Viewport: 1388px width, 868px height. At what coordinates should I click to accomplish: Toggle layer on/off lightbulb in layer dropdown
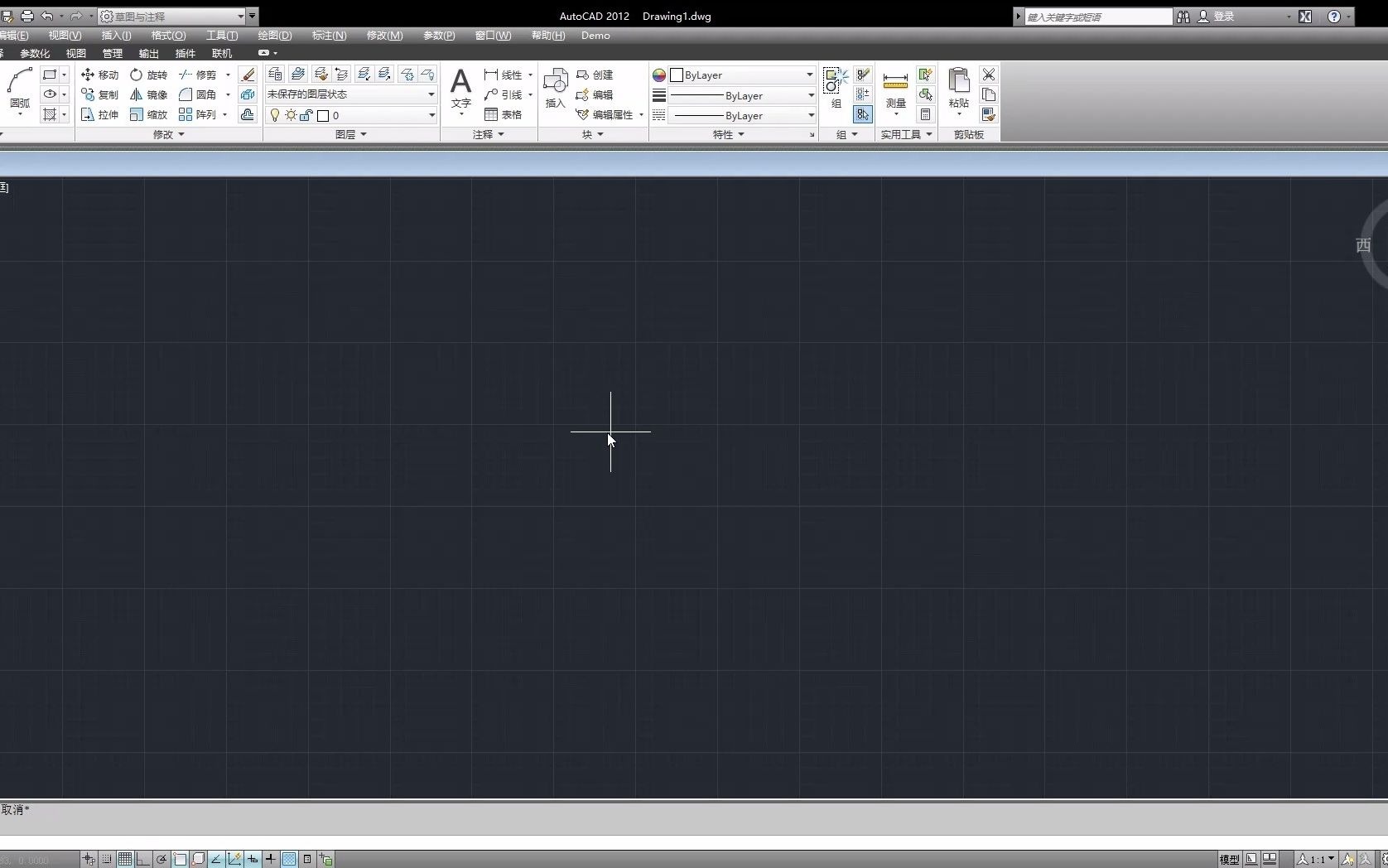click(x=275, y=115)
